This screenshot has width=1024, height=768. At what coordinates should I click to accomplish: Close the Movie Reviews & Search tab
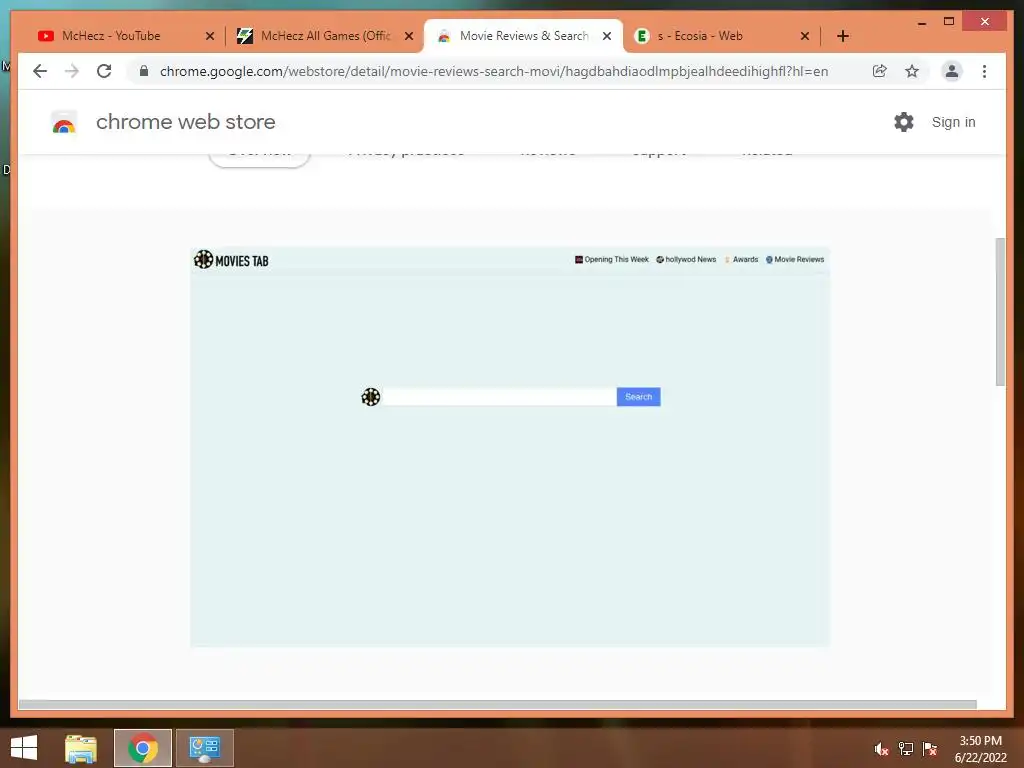coord(607,36)
